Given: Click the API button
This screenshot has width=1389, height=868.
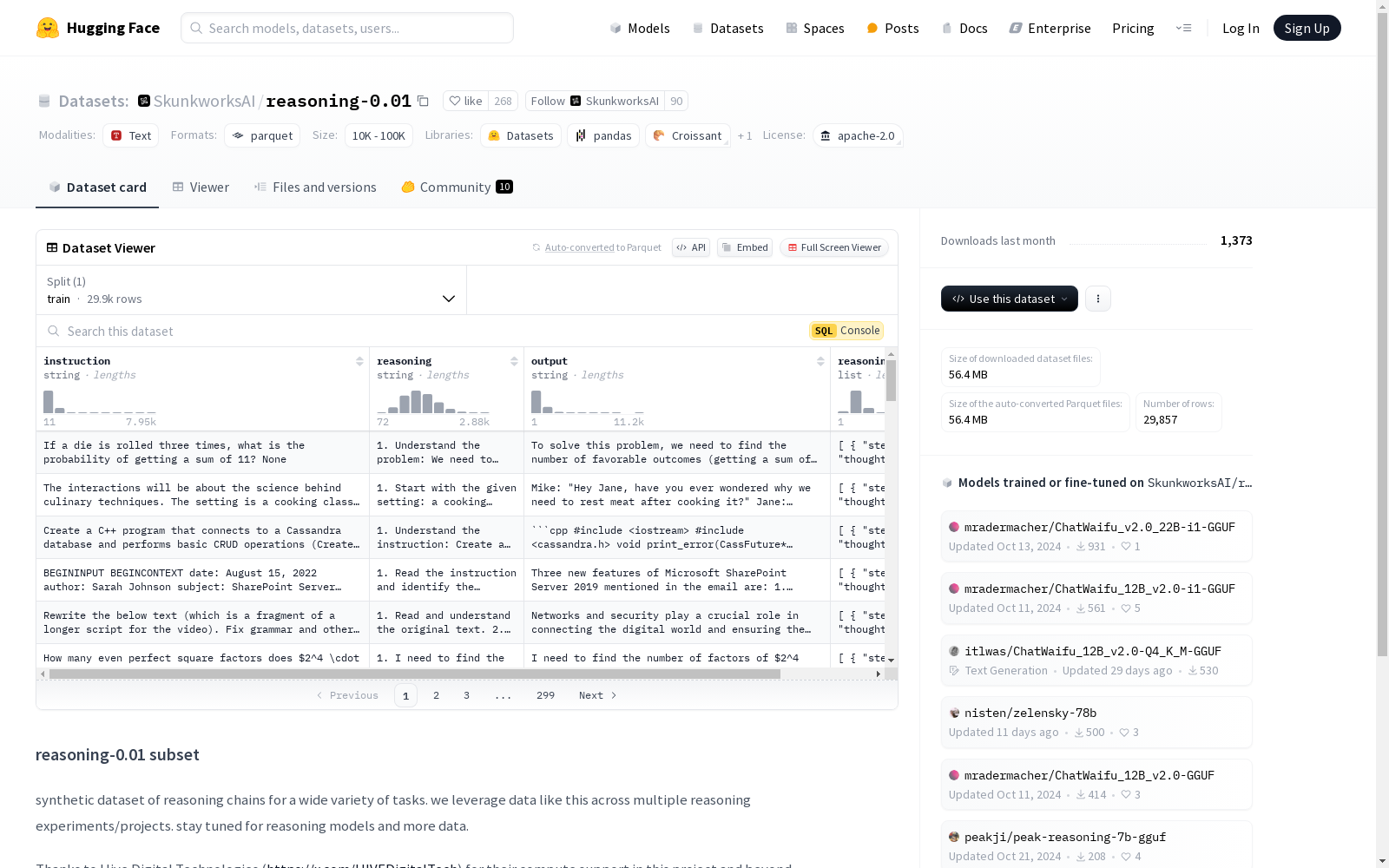Looking at the screenshot, I should coord(691,247).
